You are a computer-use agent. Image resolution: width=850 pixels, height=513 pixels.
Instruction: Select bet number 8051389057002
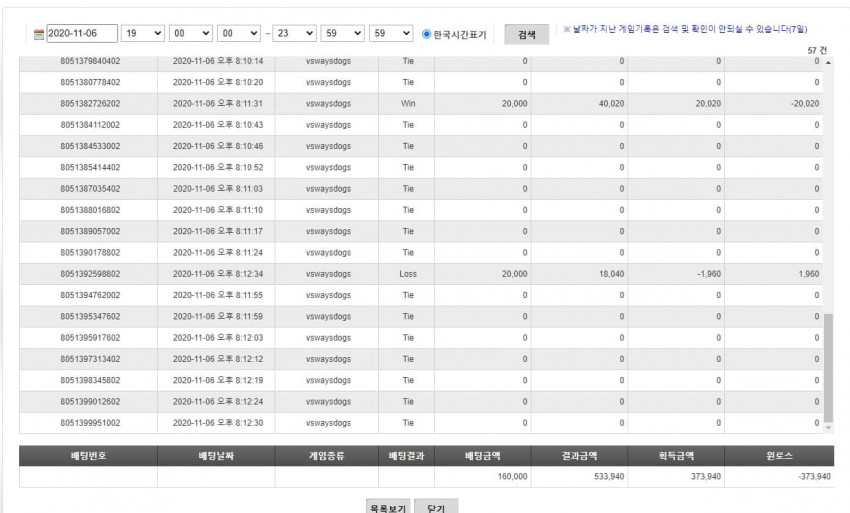coord(90,232)
